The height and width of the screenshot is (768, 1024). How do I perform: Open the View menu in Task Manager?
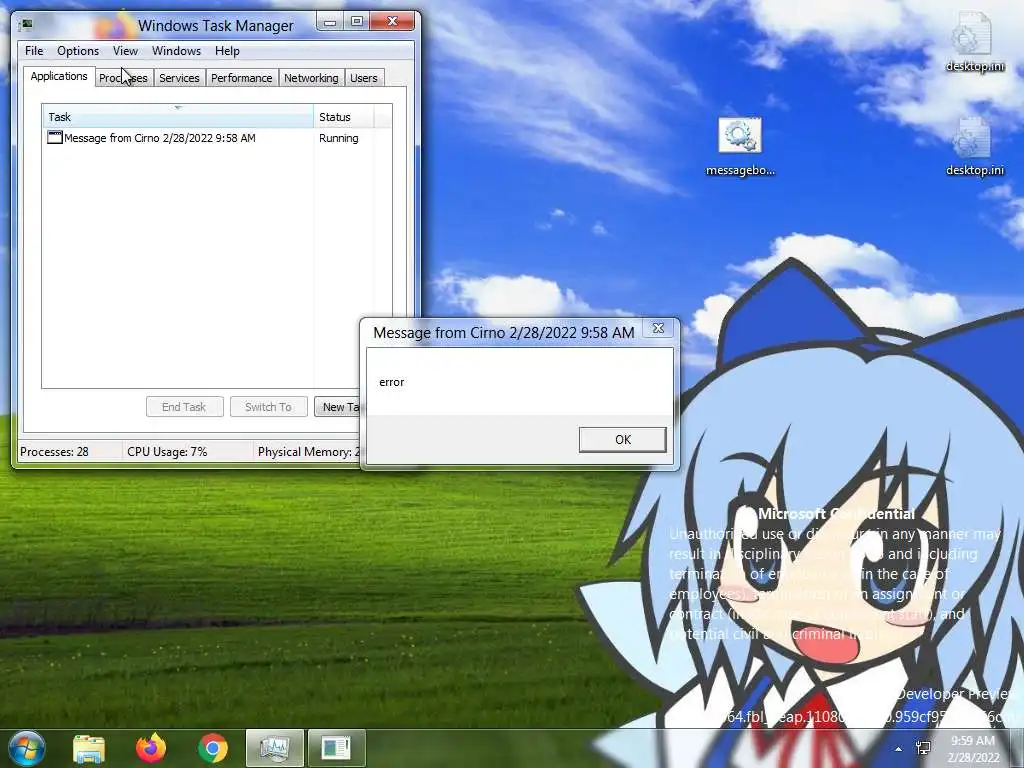(x=125, y=51)
